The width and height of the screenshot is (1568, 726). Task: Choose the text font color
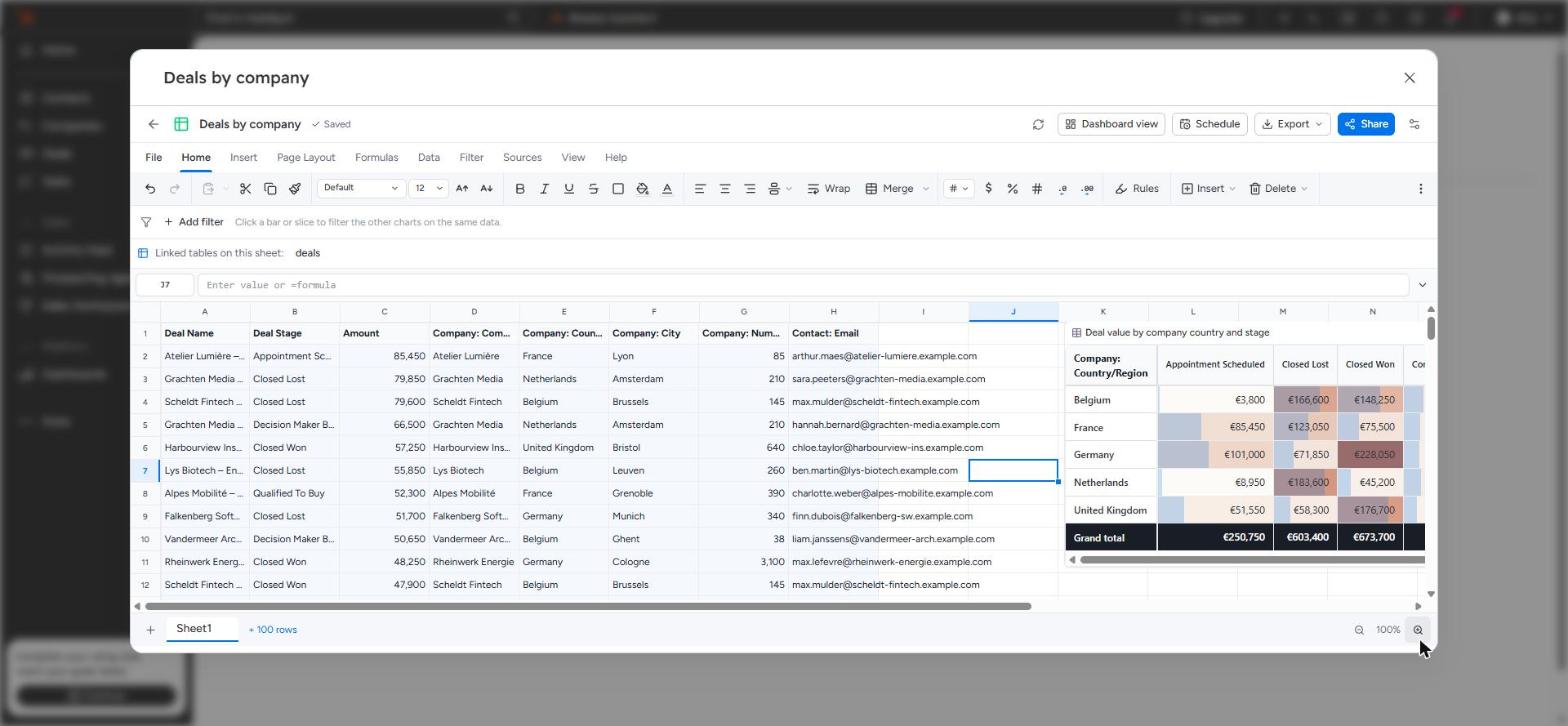tap(667, 189)
